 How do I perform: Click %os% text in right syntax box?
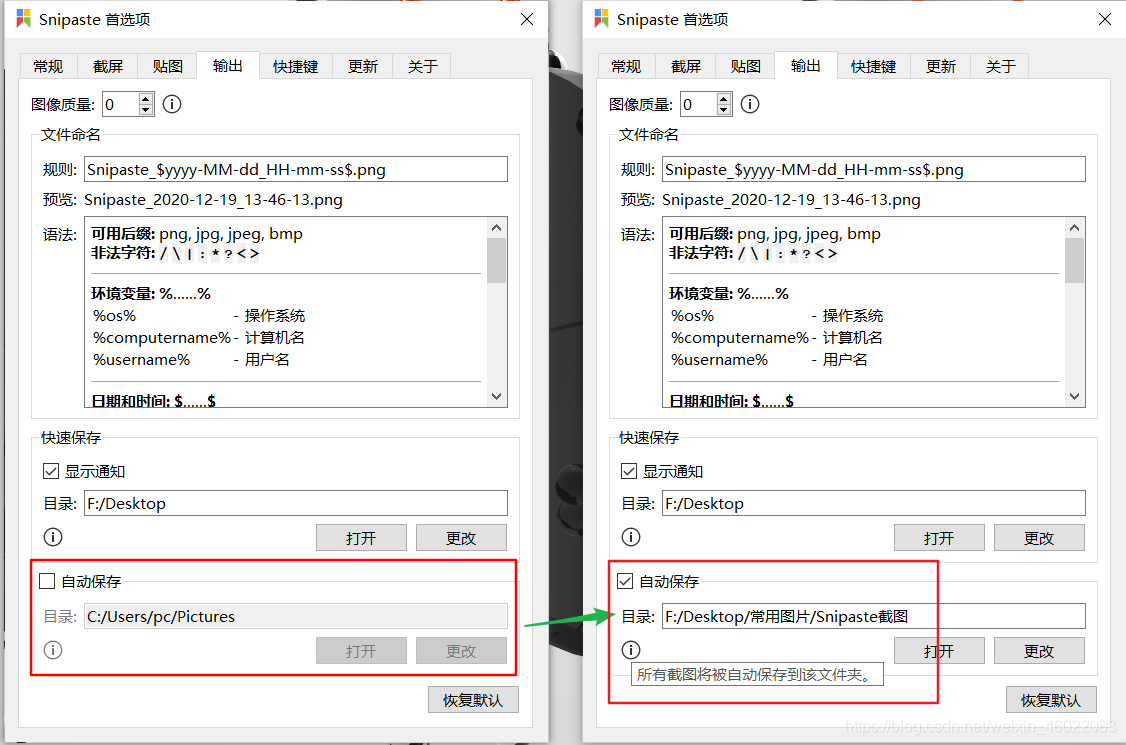coord(692,316)
